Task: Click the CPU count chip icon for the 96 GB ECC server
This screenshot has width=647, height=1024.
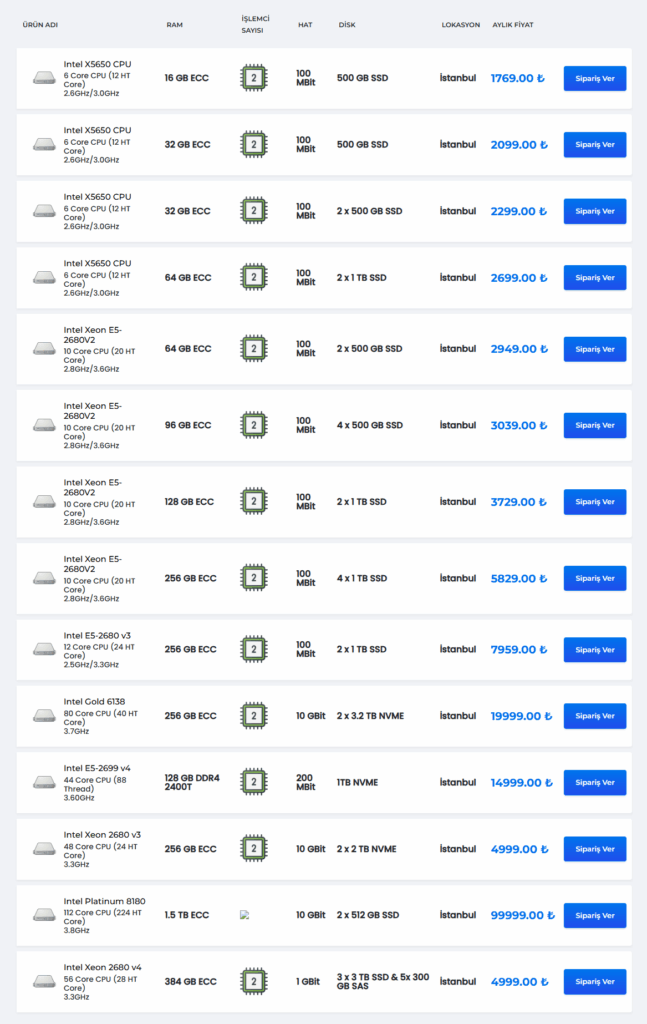Action: point(254,425)
